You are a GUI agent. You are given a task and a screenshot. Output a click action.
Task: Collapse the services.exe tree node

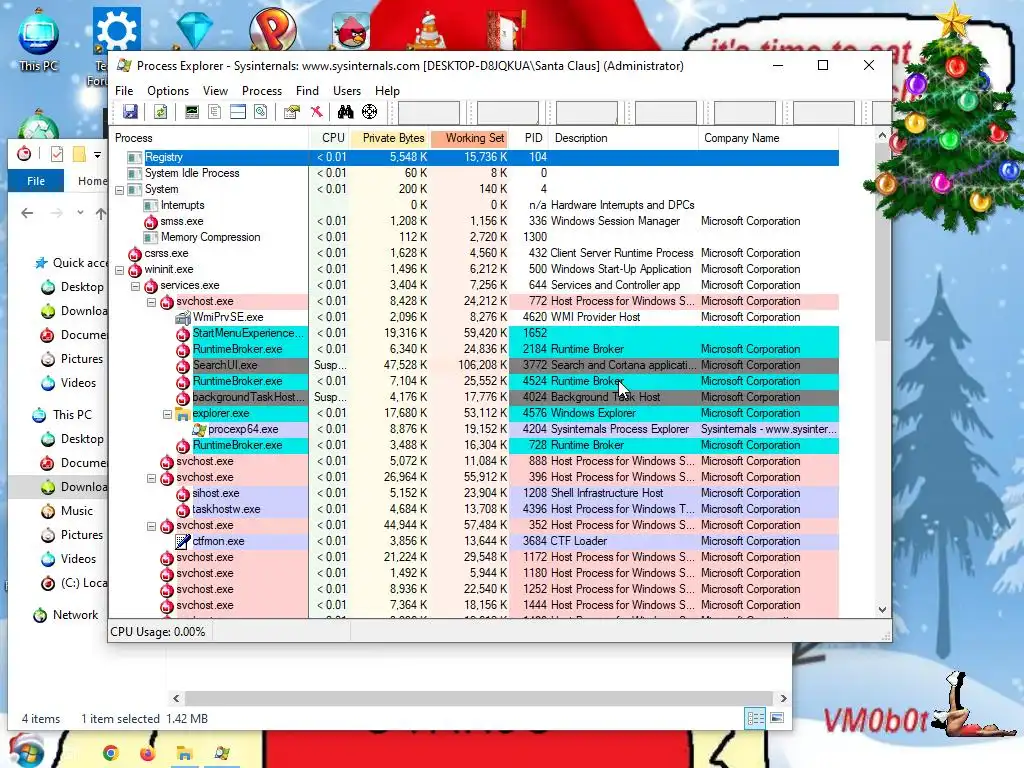pyautogui.click(x=135, y=286)
